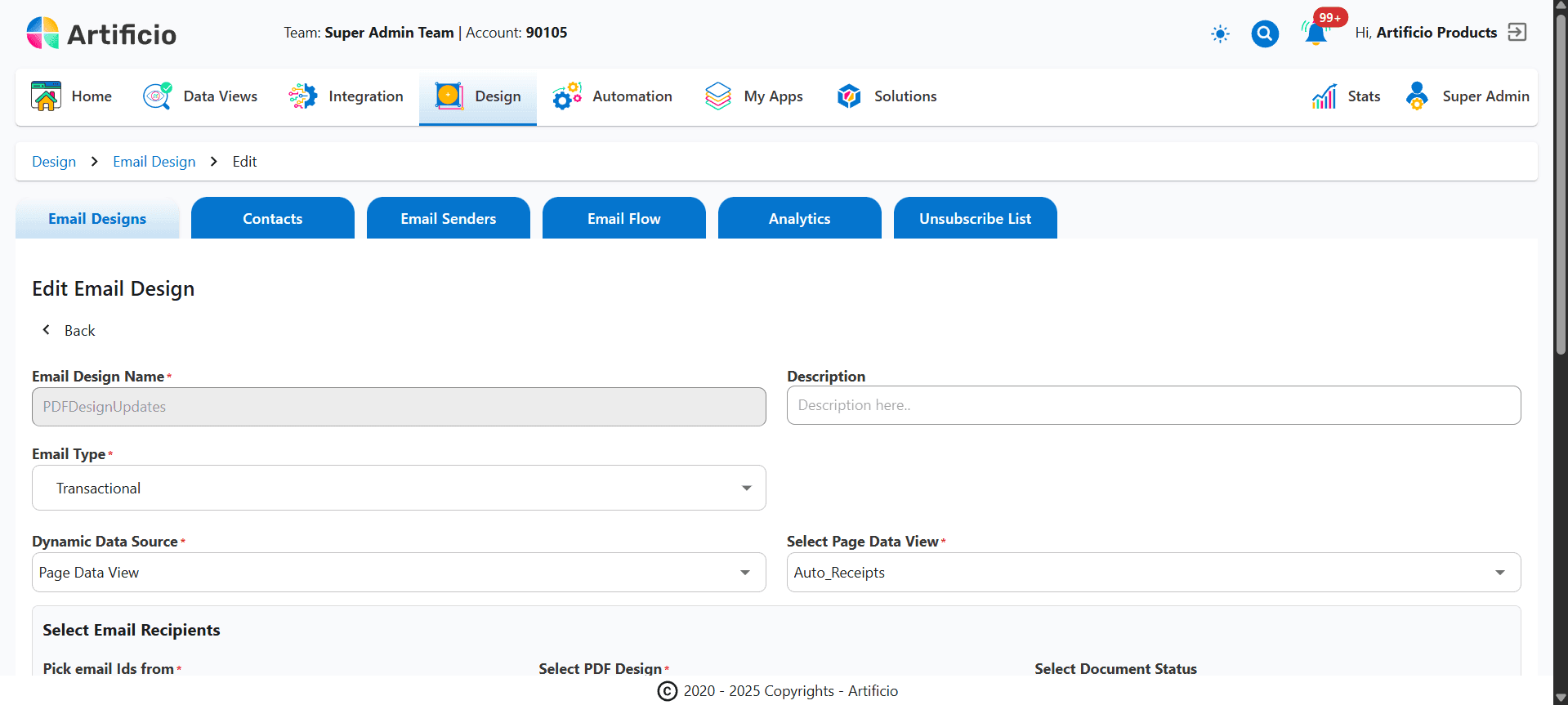Image resolution: width=1568 pixels, height=705 pixels.
Task: Open the Email Flow tab
Action: 623,218
